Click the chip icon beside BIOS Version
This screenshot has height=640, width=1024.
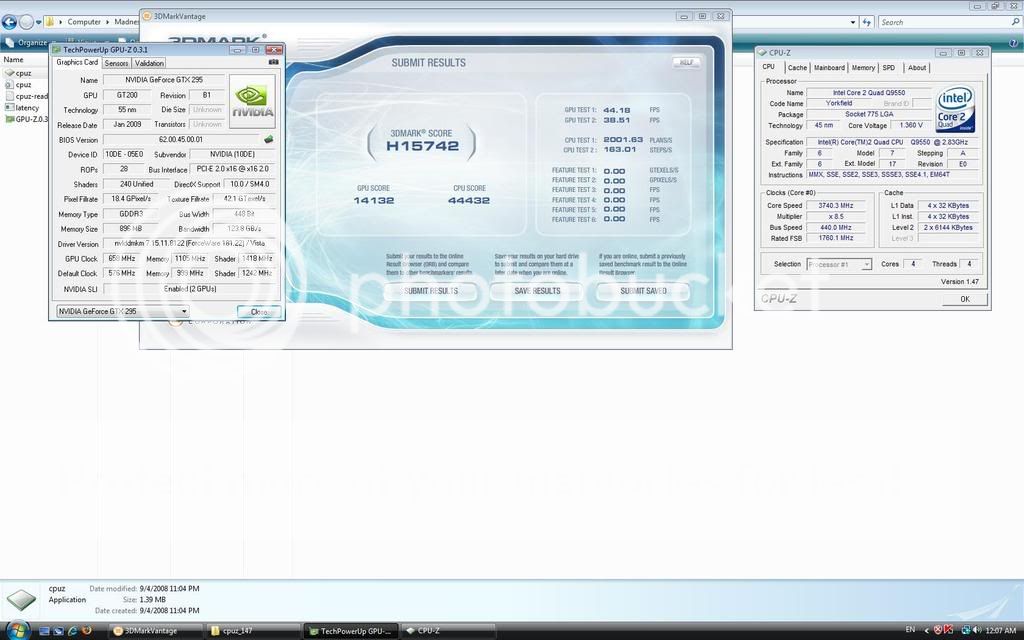pyautogui.click(x=268, y=139)
